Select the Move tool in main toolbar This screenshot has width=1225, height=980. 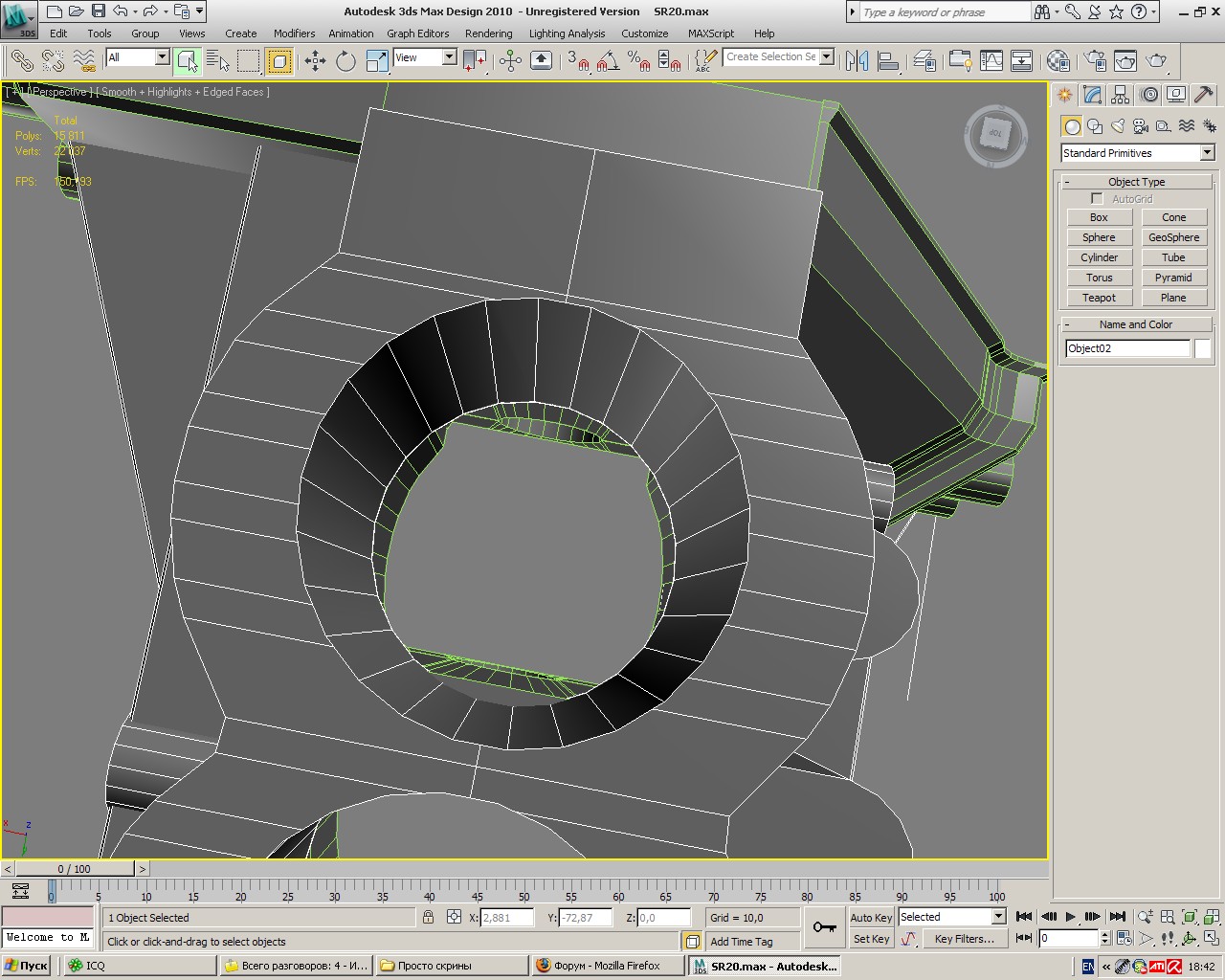tap(315, 61)
